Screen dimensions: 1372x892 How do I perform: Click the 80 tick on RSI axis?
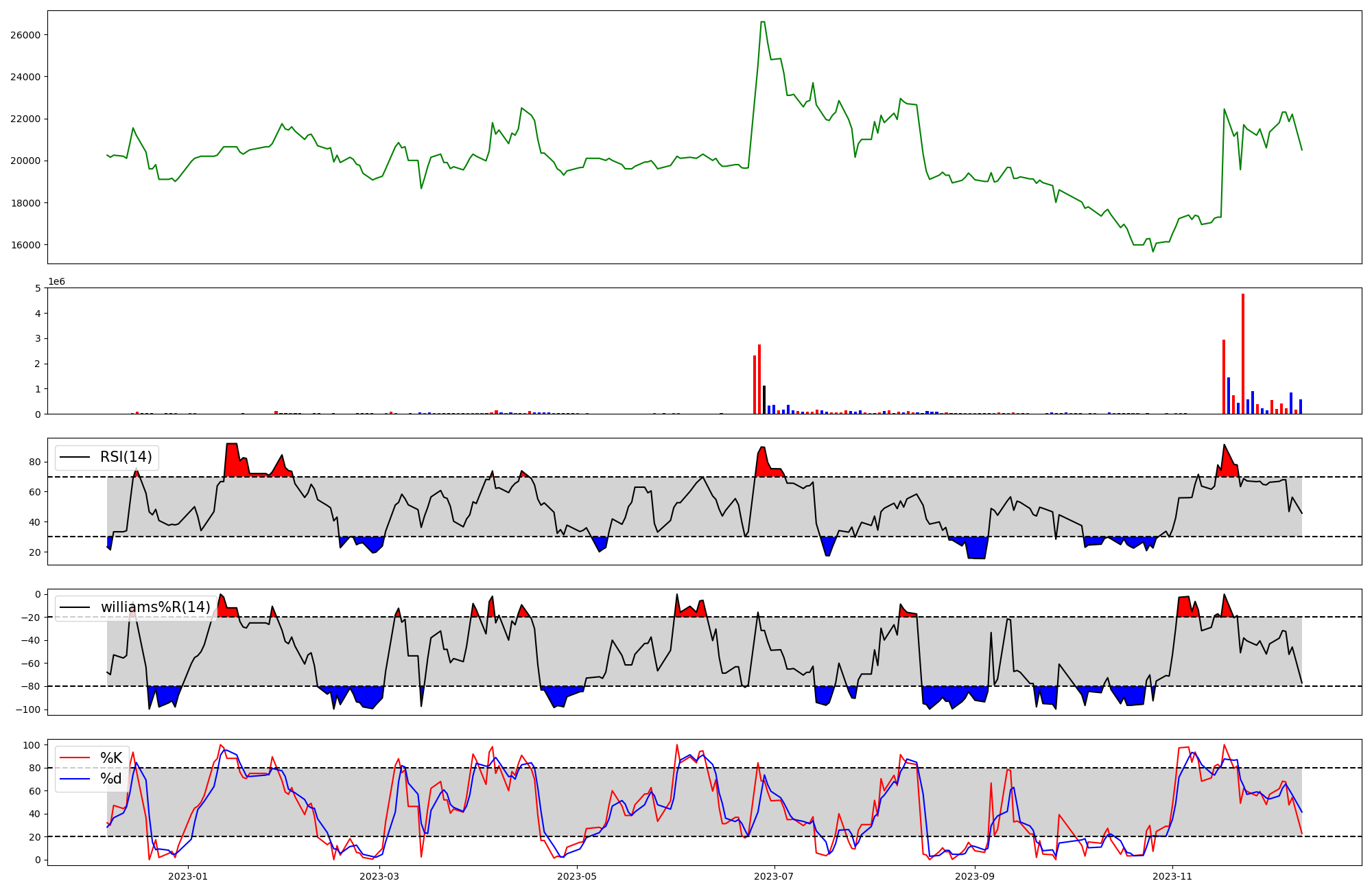[35, 462]
